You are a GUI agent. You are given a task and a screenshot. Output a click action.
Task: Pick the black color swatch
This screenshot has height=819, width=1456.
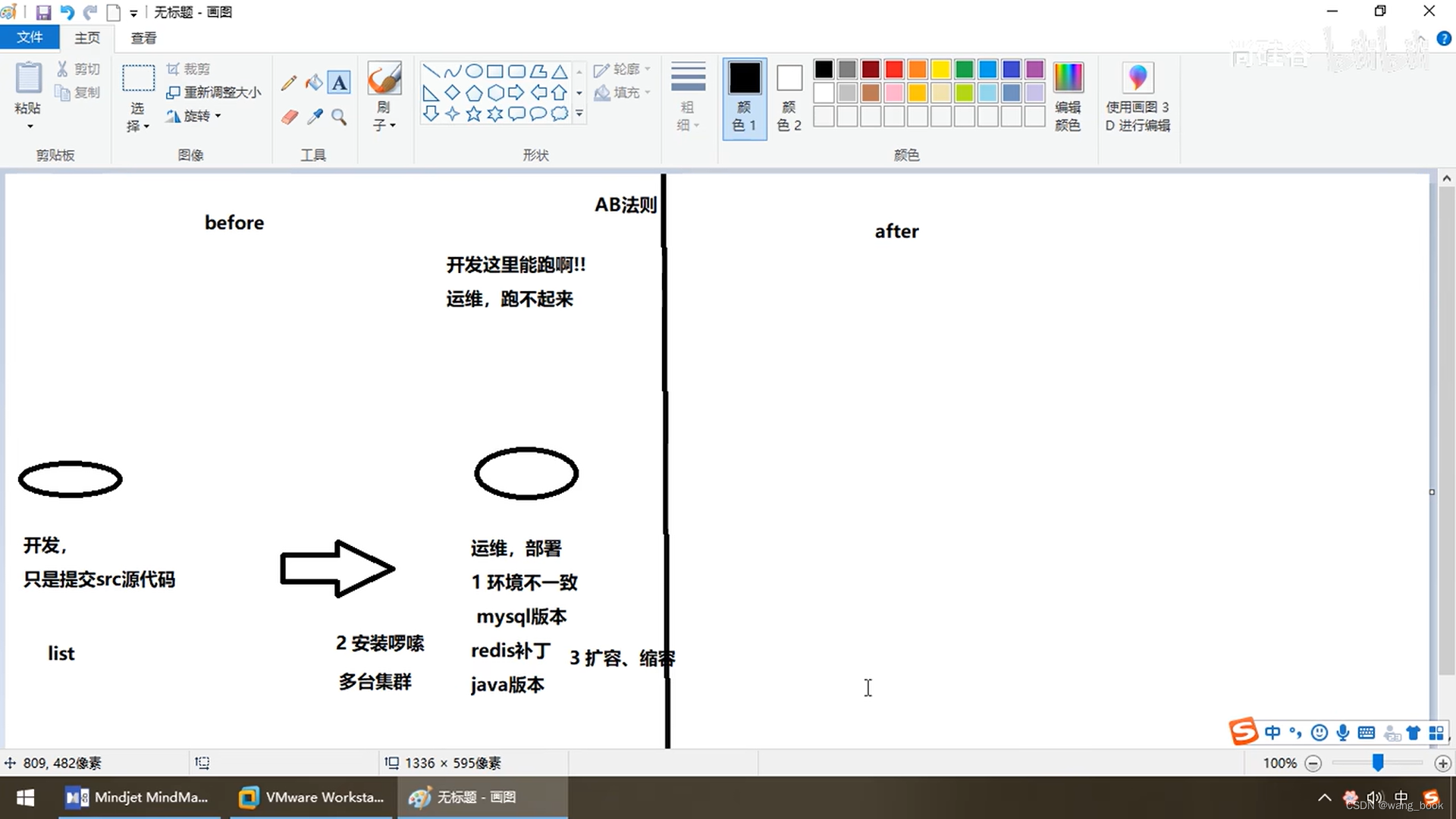(824, 70)
